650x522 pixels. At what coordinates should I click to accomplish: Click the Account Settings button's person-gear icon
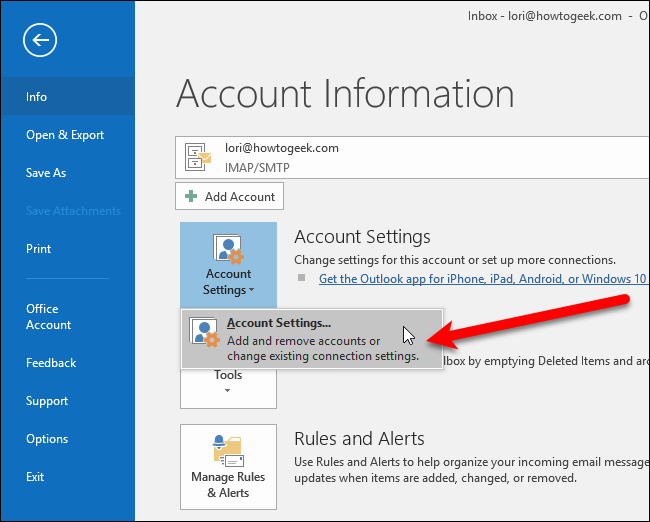228,249
